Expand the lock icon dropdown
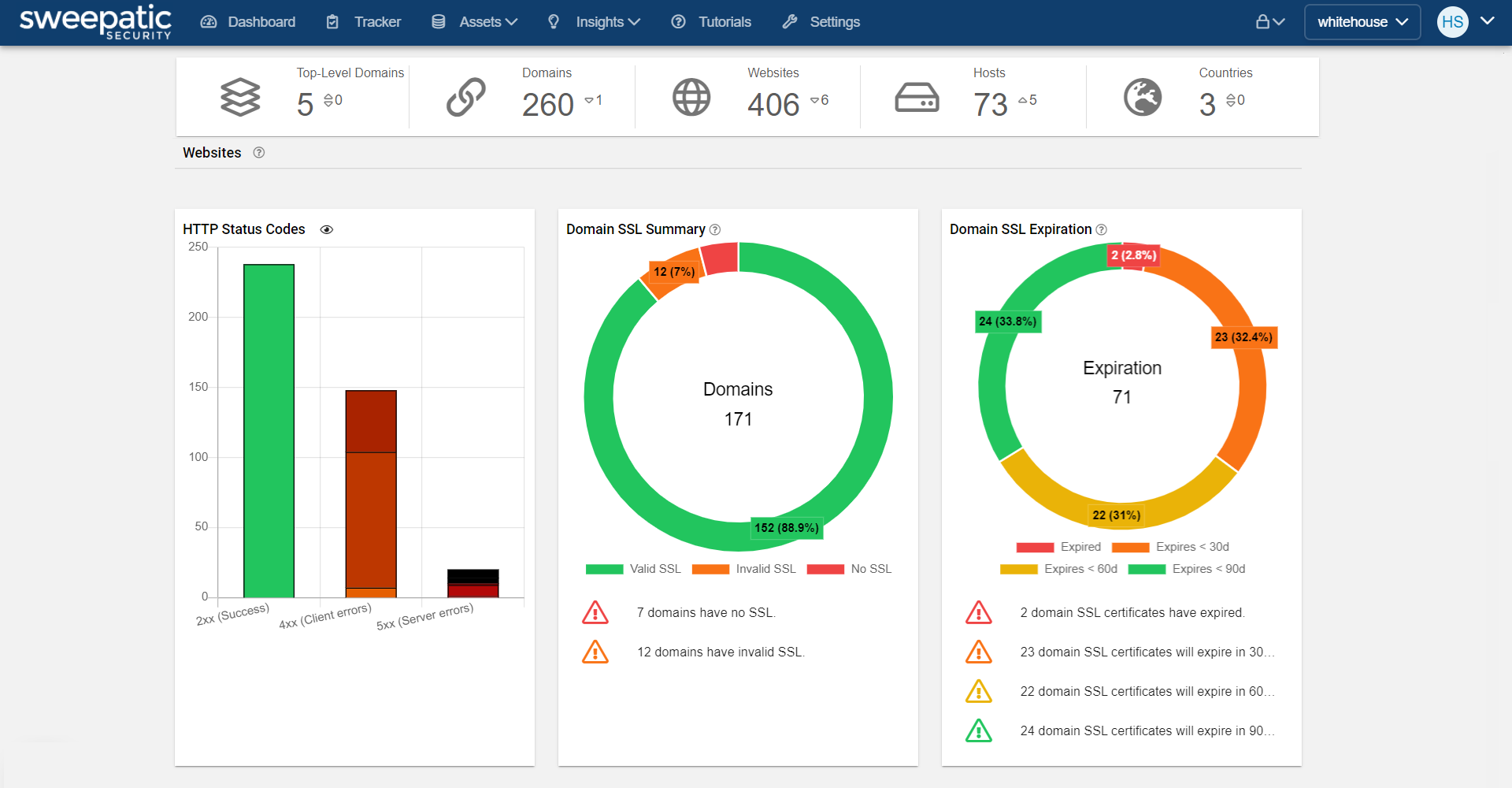The height and width of the screenshot is (788, 1512). tap(1269, 22)
